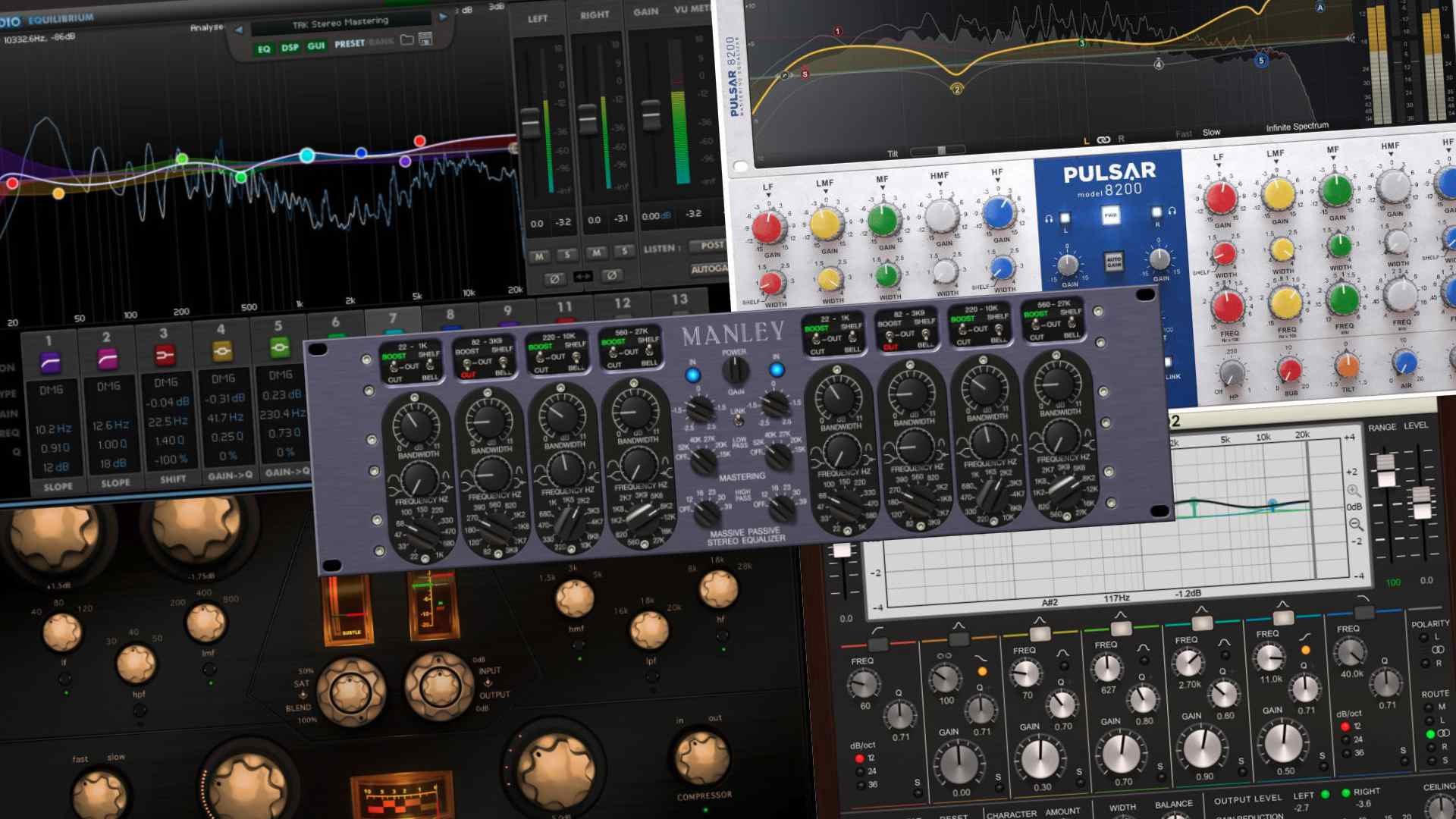
Task: Open left Pulsar unit LMF band arrow
Action: tap(825, 191)
